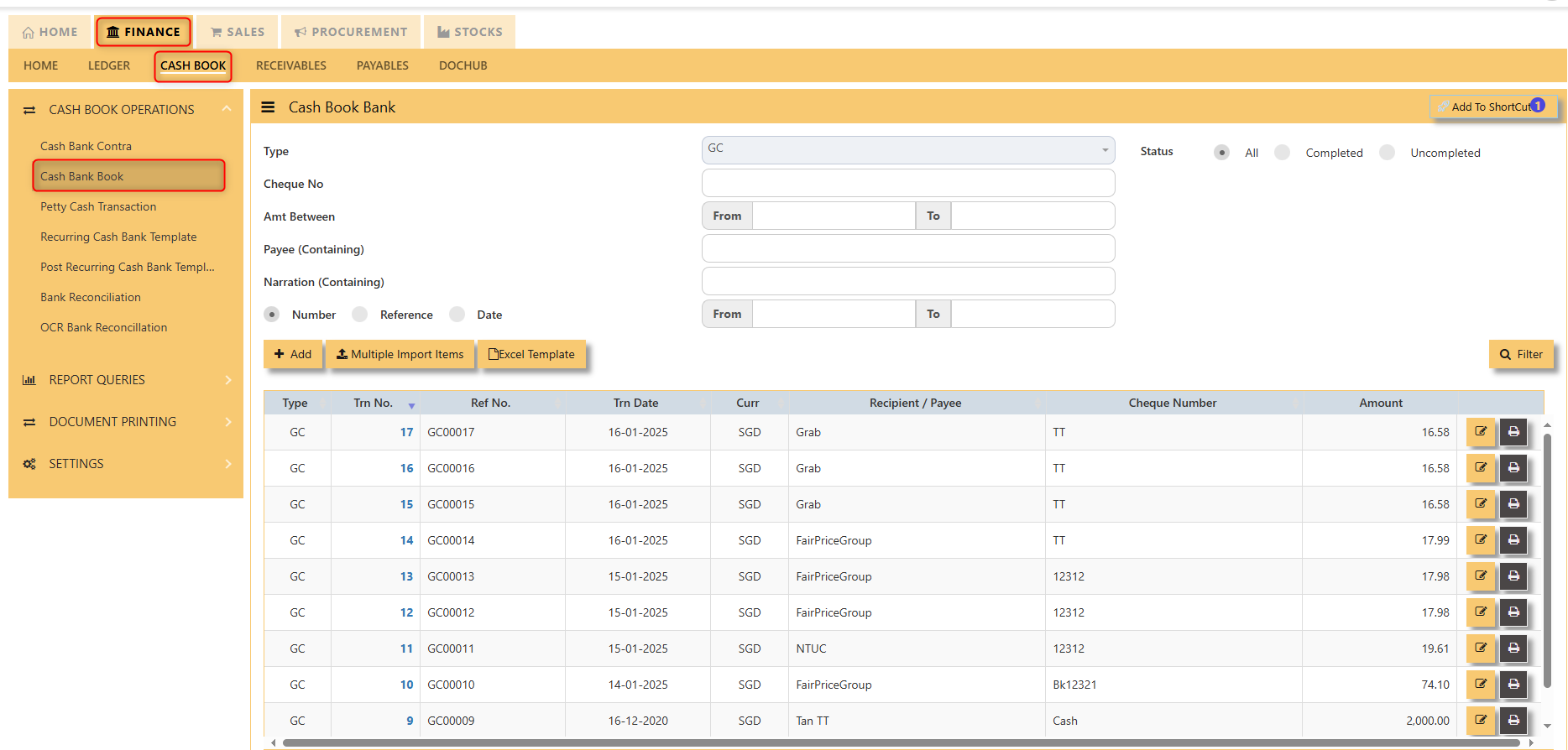This screenshot has width=1568, height=750.
Task: Select the Uncompleted status radio button
Action: [x=1387, y=153]
